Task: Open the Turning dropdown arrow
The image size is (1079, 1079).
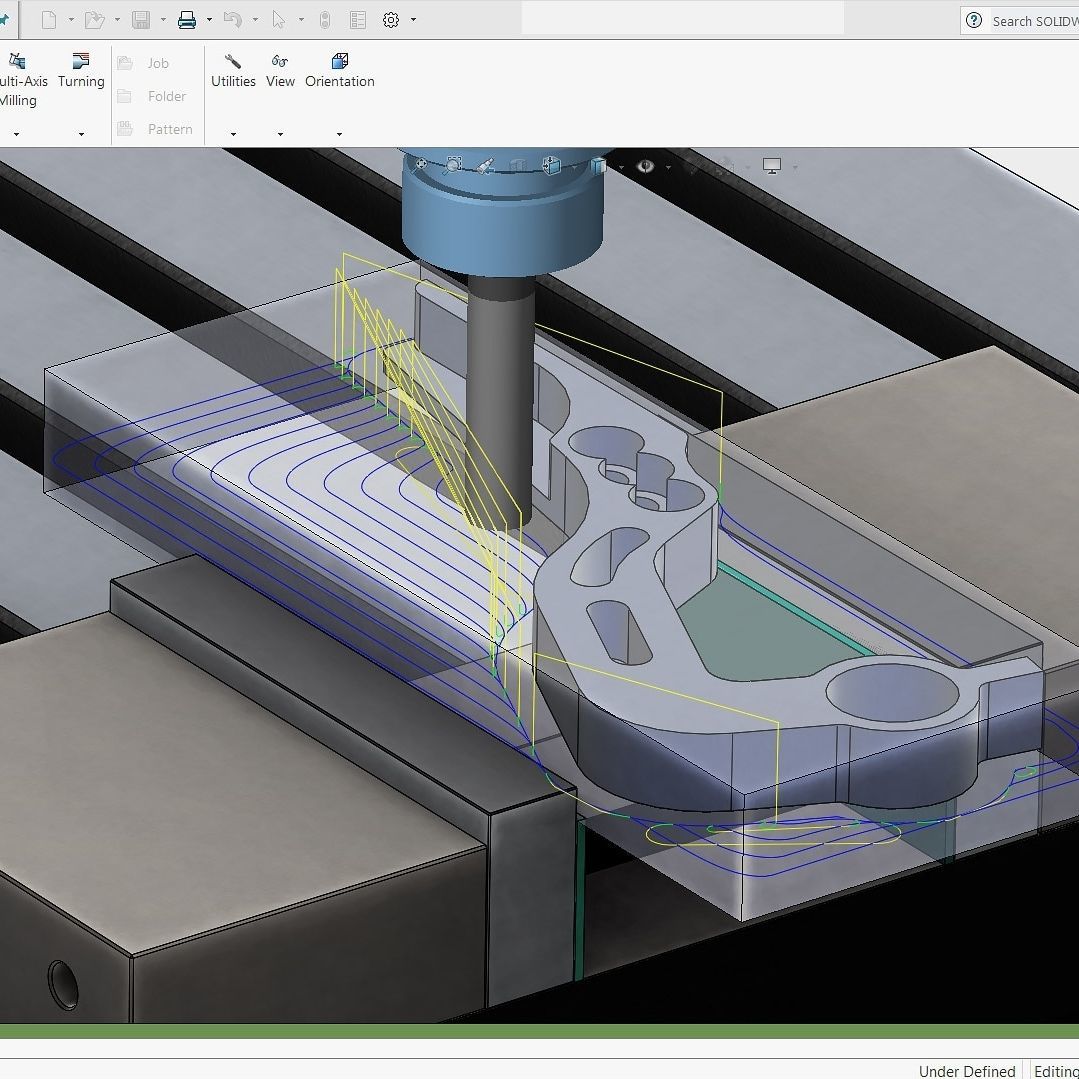Action: click(80, 133)
